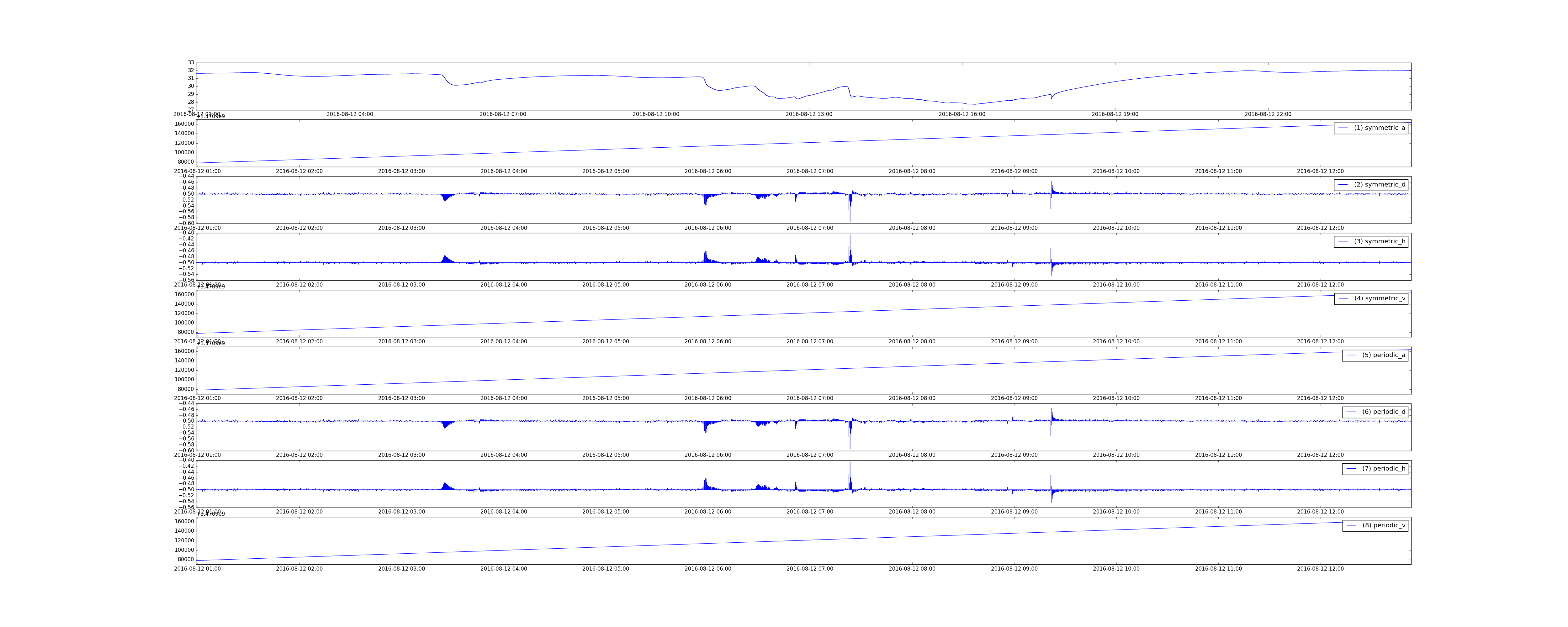
Task: Select the '2016-08-12 22:00' x-axis tick label
Action: (x=1268, y=114)
